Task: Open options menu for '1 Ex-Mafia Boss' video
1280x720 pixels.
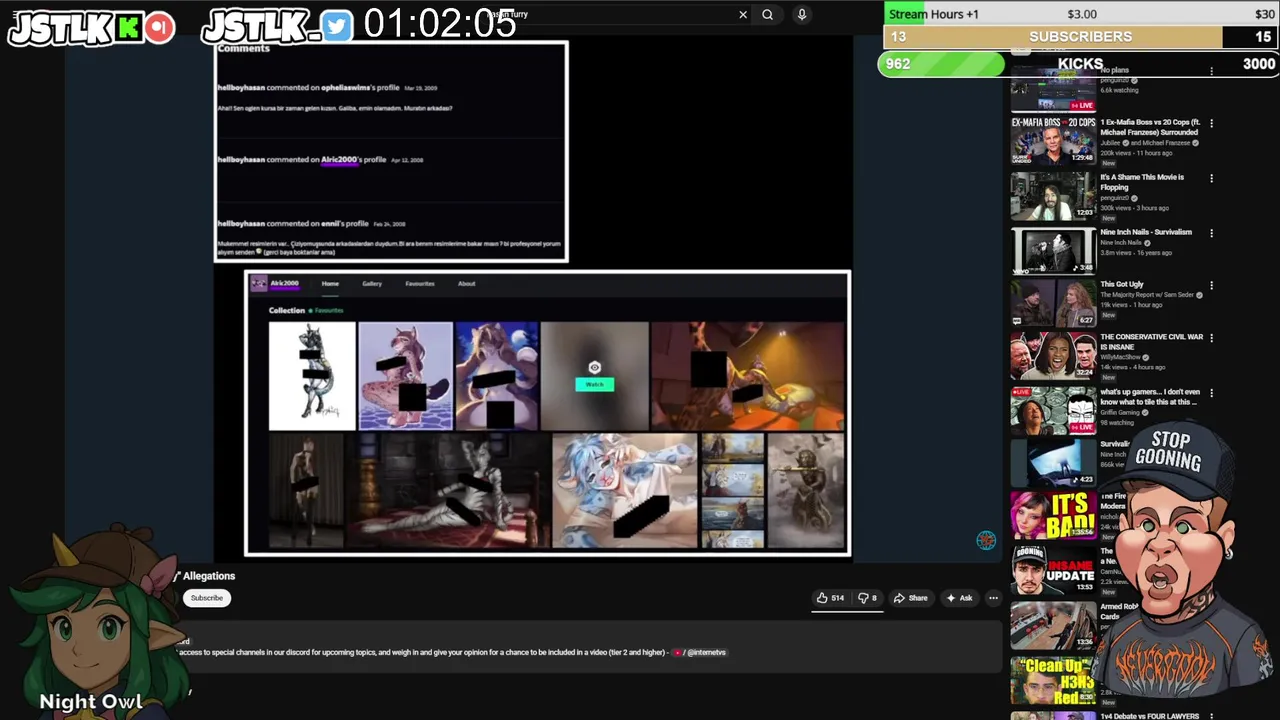Action: coord(1211,124)
